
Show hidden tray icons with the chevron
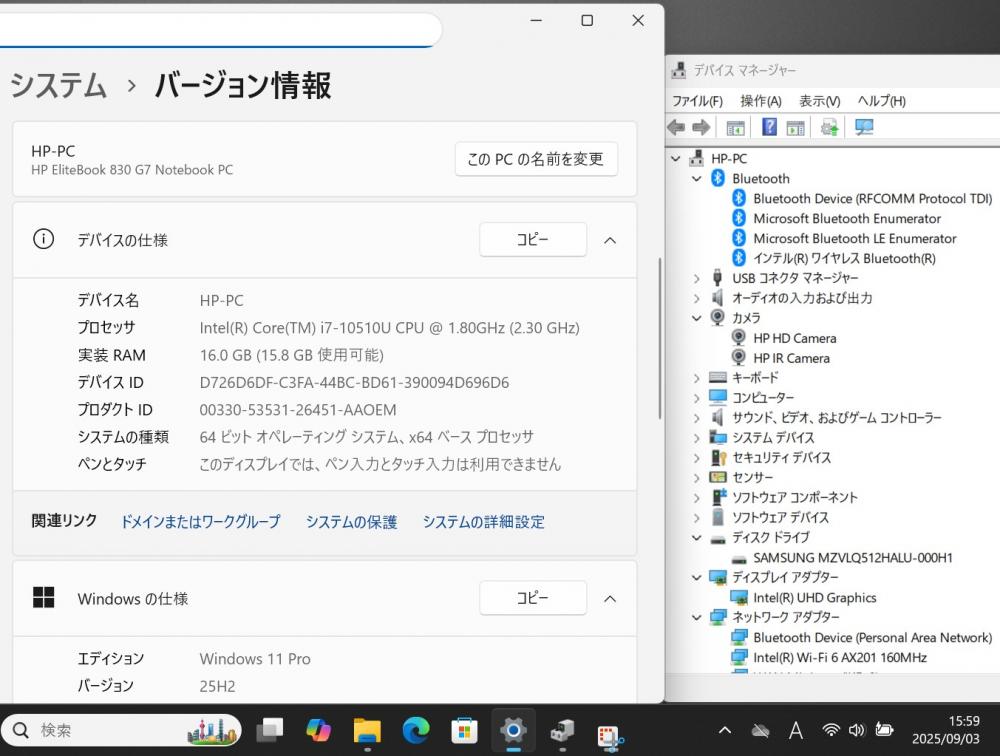(x=725, y=730)
